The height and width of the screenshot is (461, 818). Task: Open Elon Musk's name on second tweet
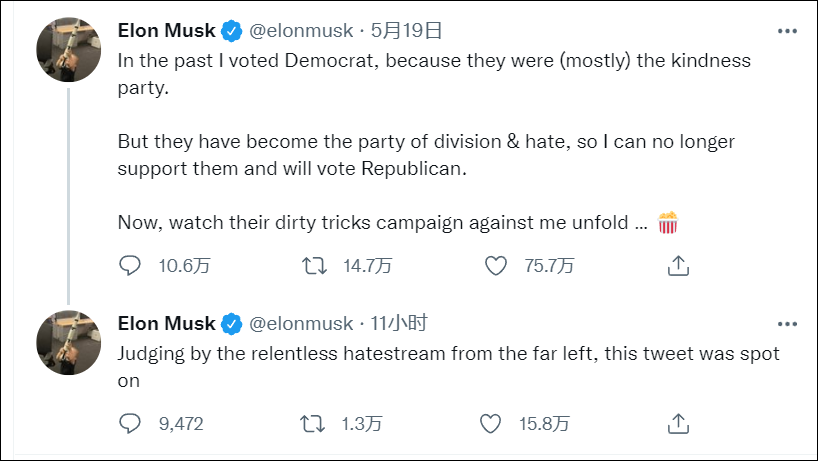point(166,323)
